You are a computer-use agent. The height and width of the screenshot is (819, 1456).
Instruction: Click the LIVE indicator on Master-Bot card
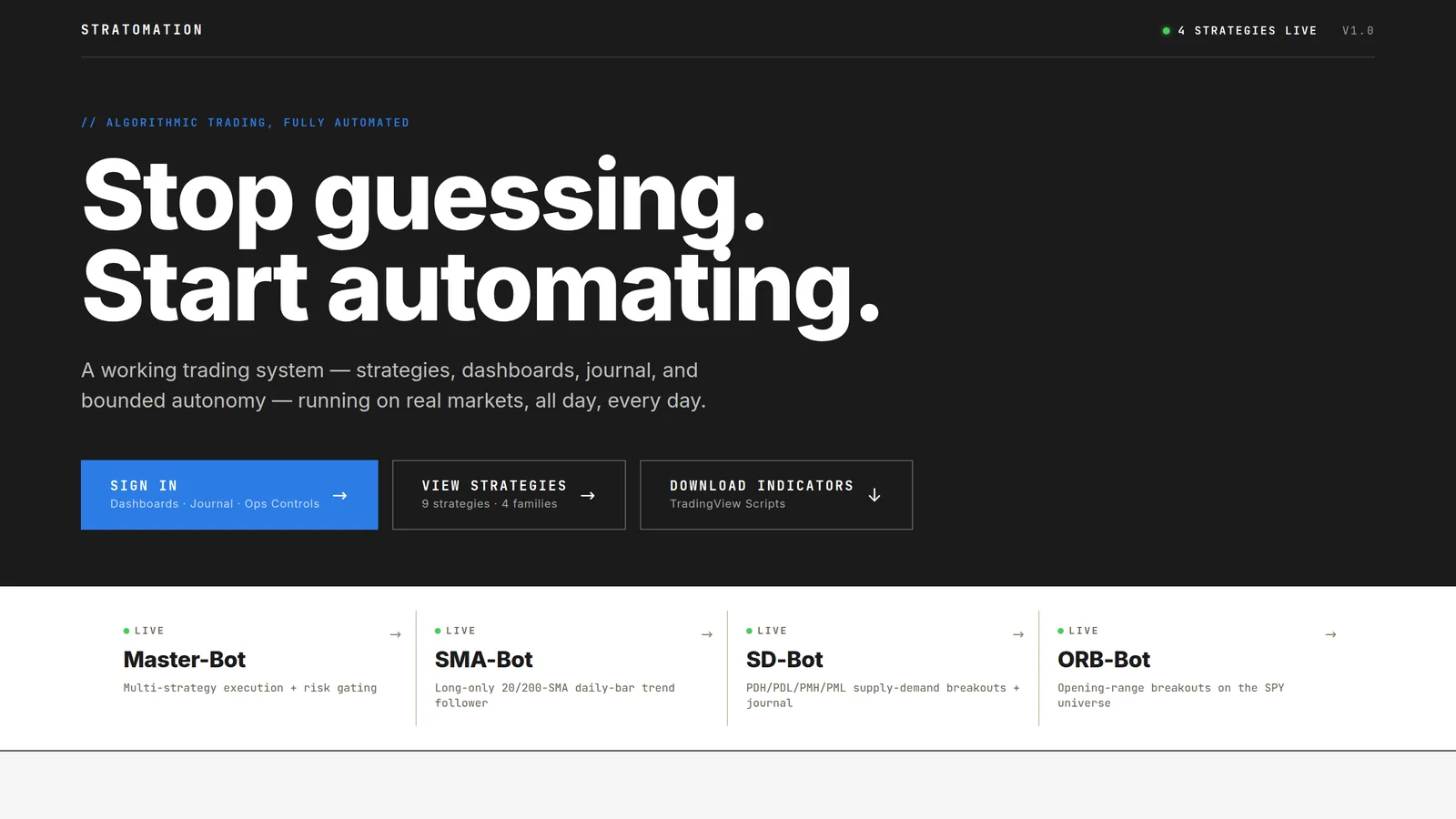144,631
